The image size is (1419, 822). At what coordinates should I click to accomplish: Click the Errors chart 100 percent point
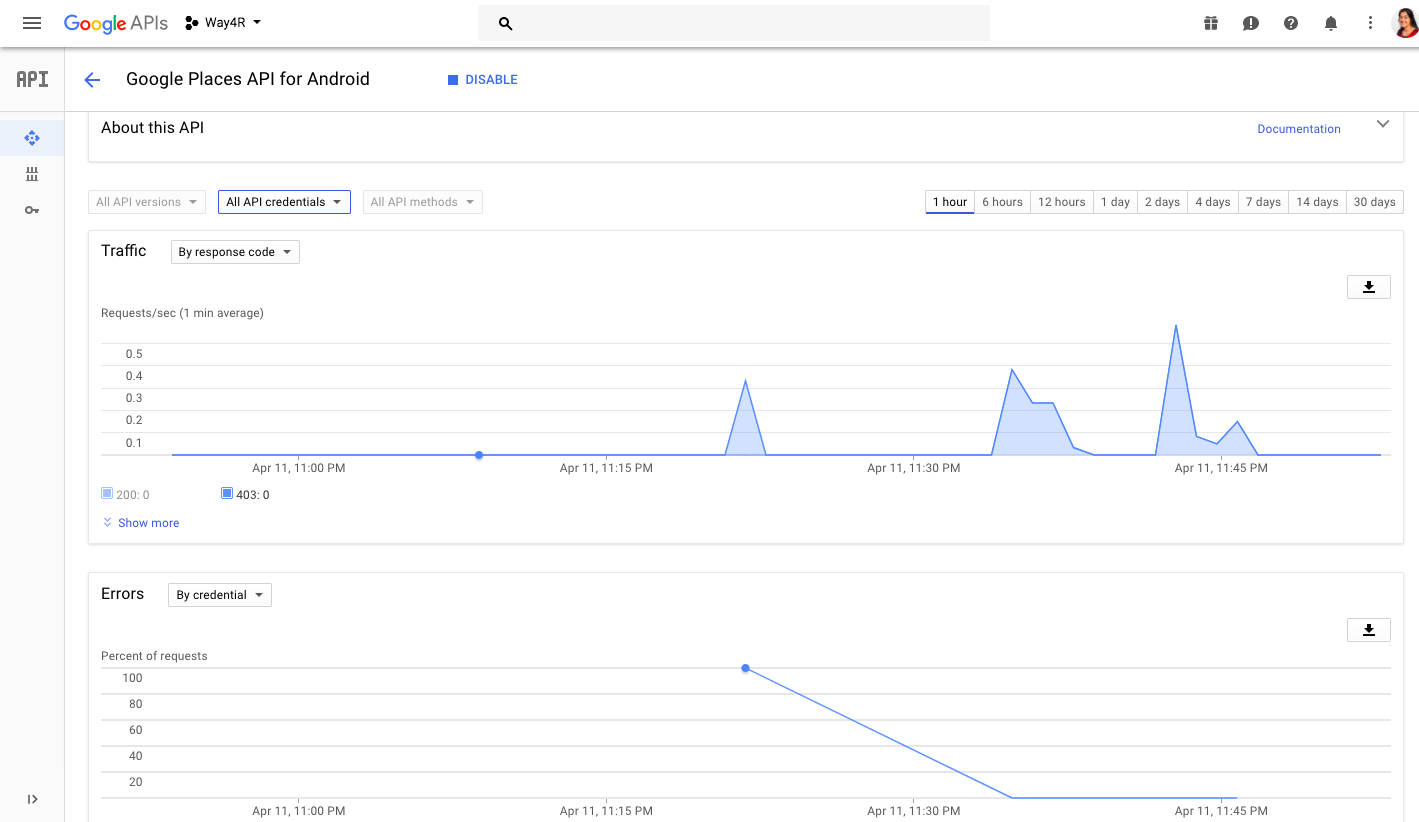point(745,668)
